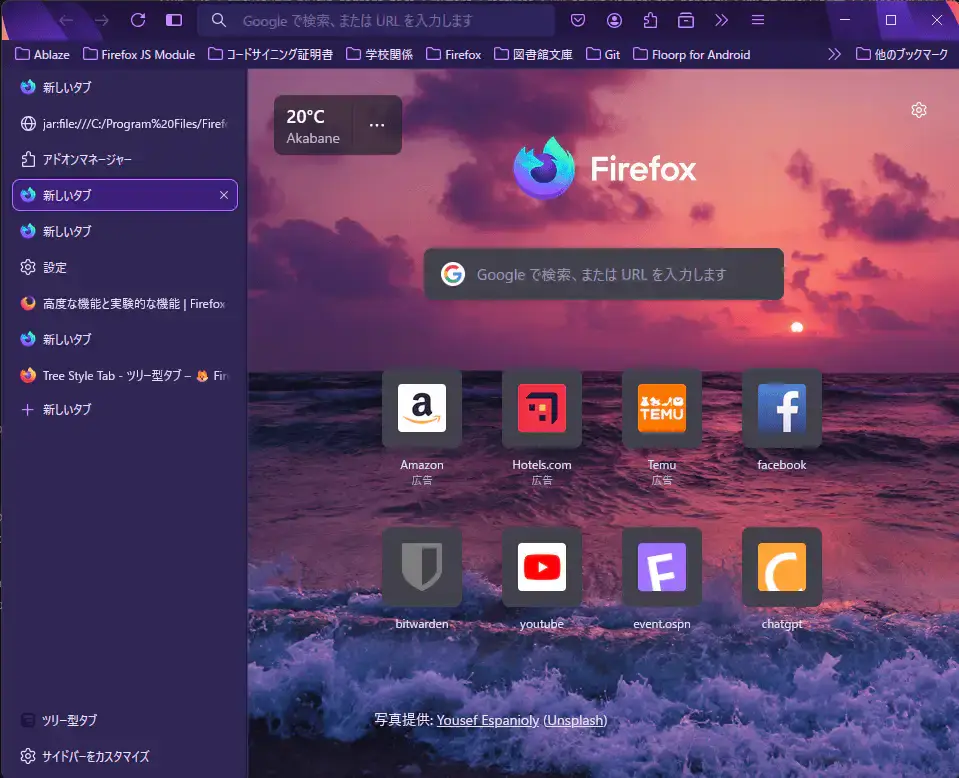Screen dimensions: 959x778
Task: Open the new tab page settings gear
Action: coord(919,110)
